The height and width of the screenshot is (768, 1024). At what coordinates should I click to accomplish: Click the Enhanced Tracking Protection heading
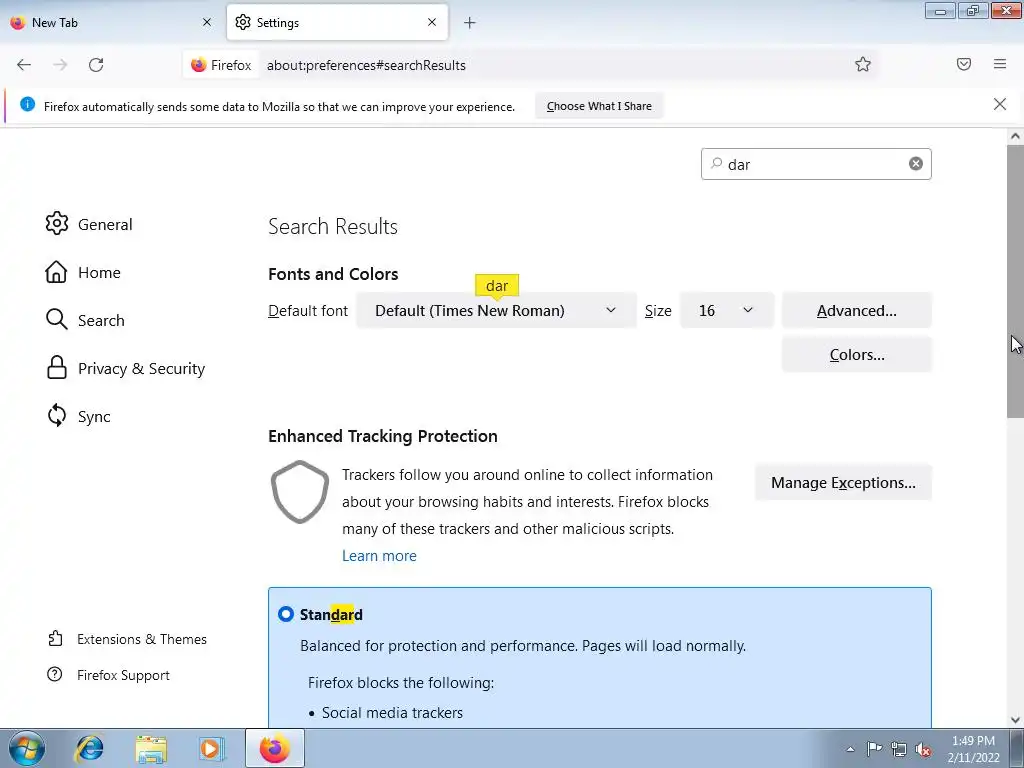[x=383, y=436]
